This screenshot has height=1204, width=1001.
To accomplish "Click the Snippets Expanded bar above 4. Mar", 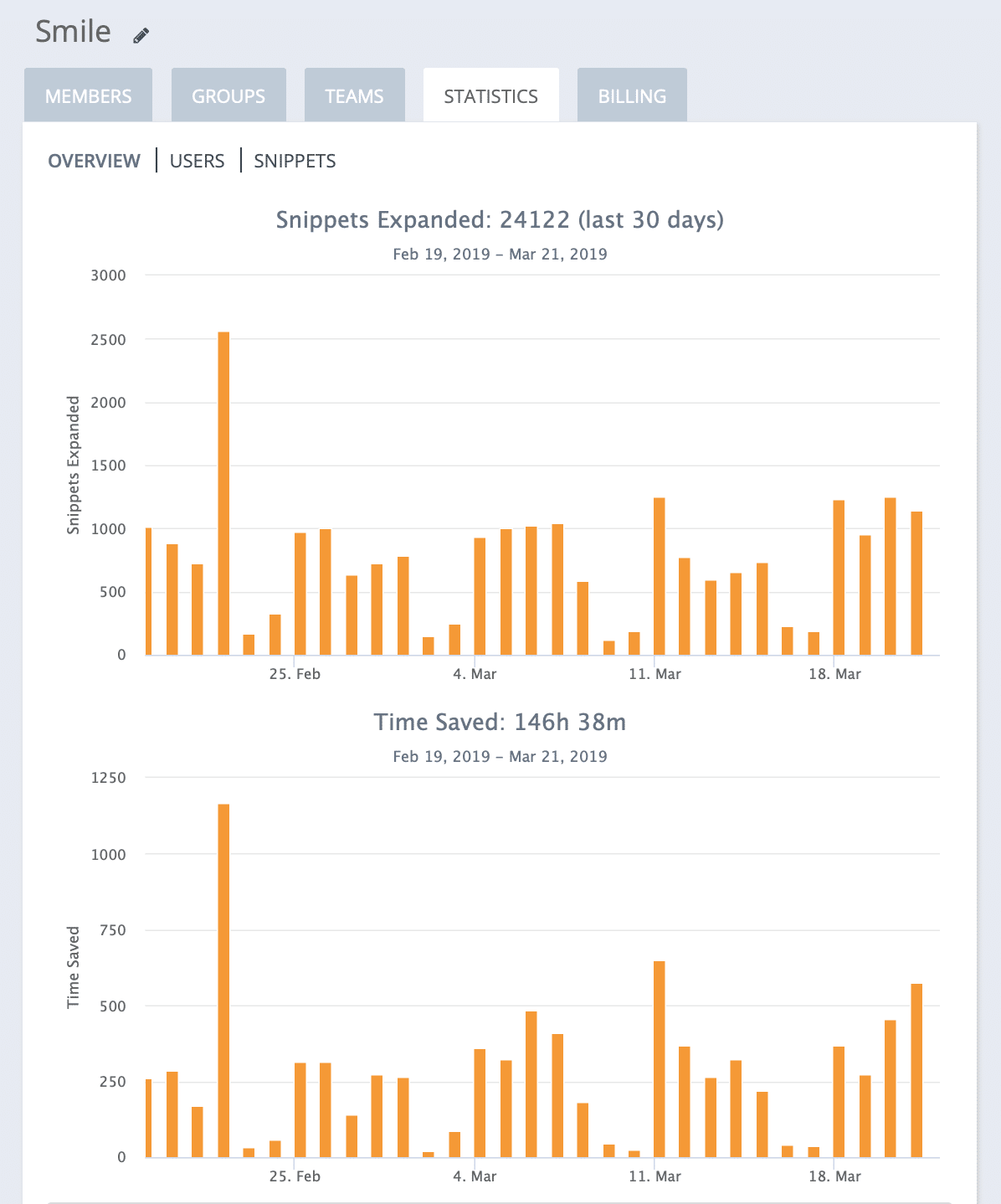I will [480, 596].
